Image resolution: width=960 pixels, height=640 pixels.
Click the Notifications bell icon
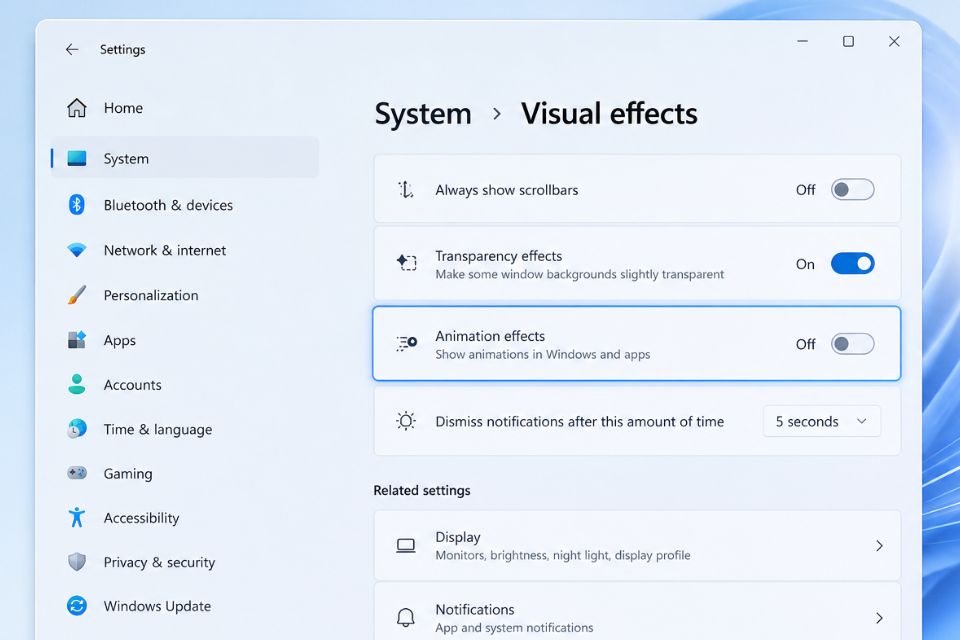coord(405,617)
